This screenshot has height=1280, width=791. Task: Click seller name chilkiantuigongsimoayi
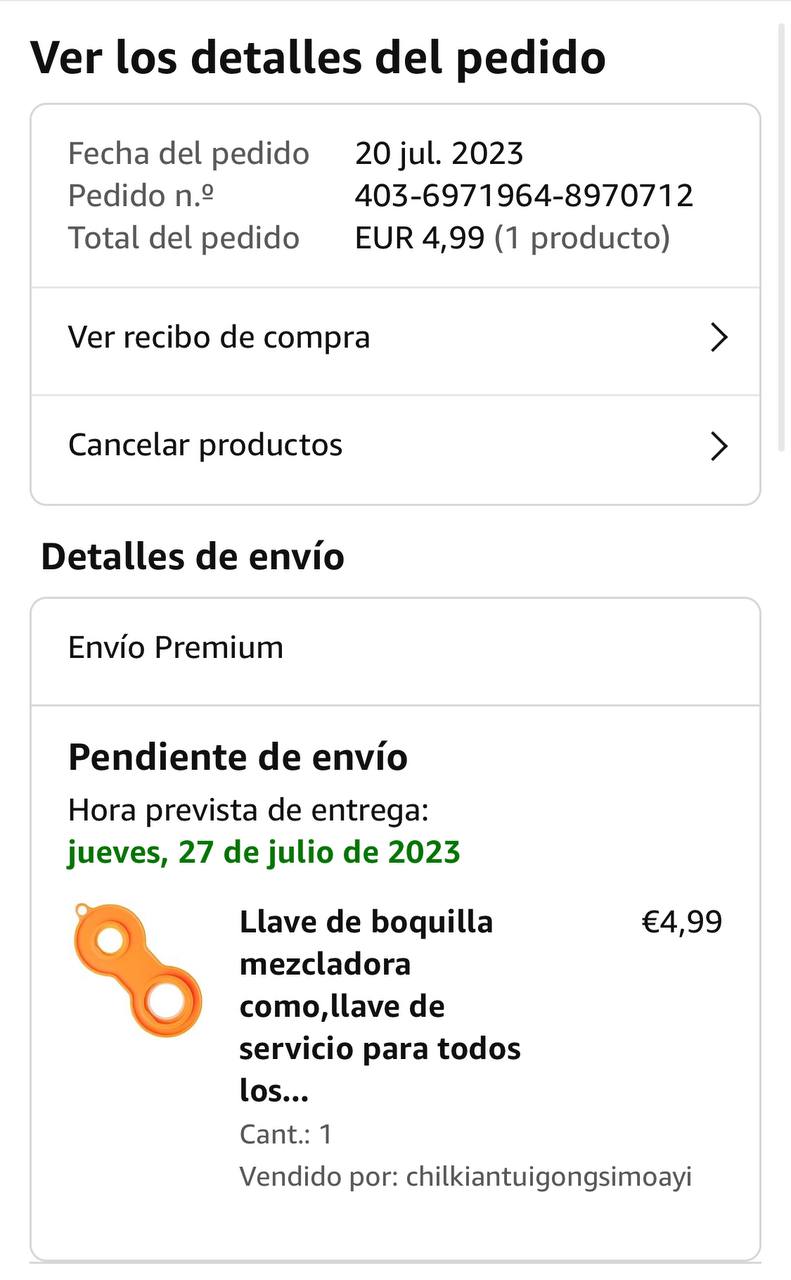(548, 1177)
